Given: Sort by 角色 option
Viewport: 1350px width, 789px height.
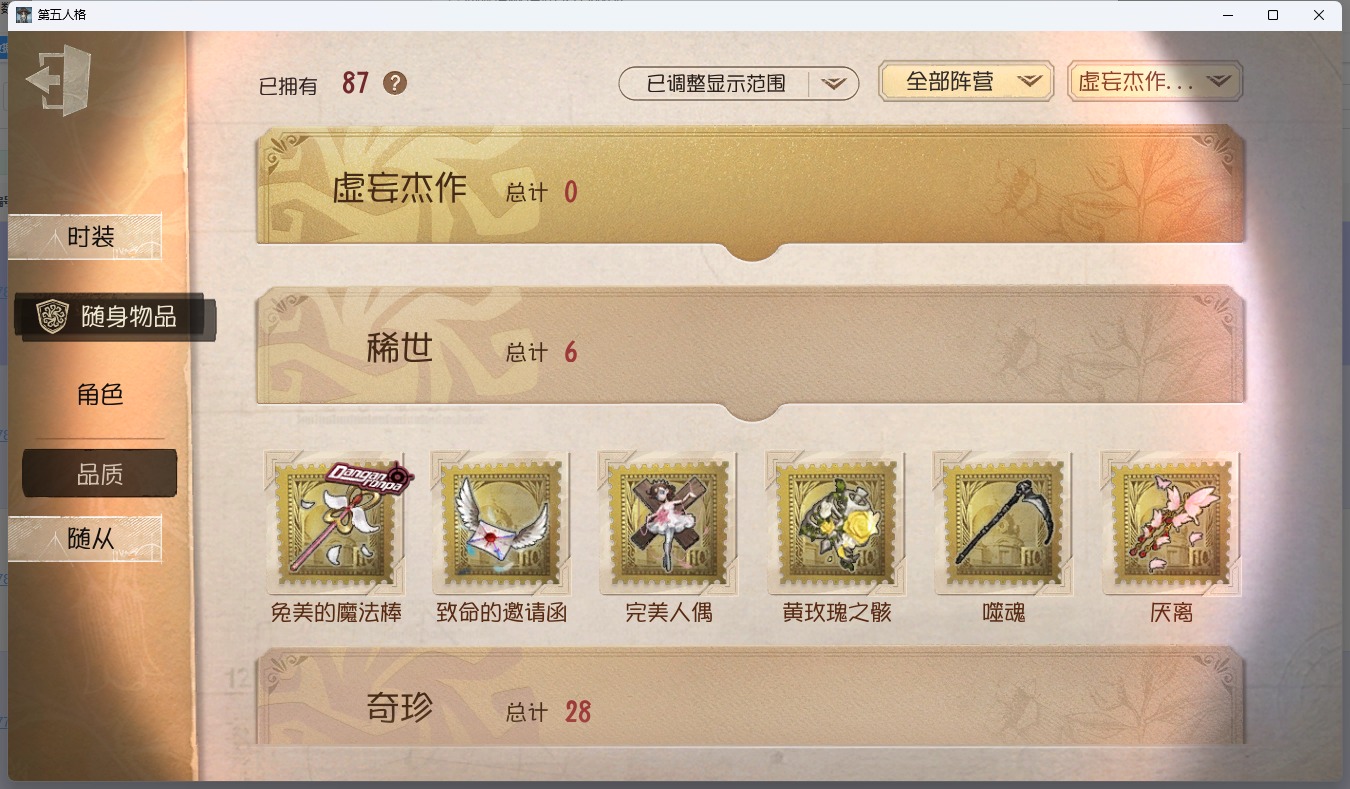Looking at the screenshot, I should click(x=100, y=395).
